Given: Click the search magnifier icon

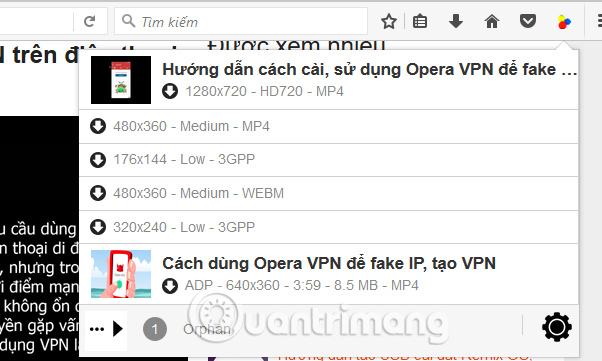Looking at the screenshot, I should (128, 21).
